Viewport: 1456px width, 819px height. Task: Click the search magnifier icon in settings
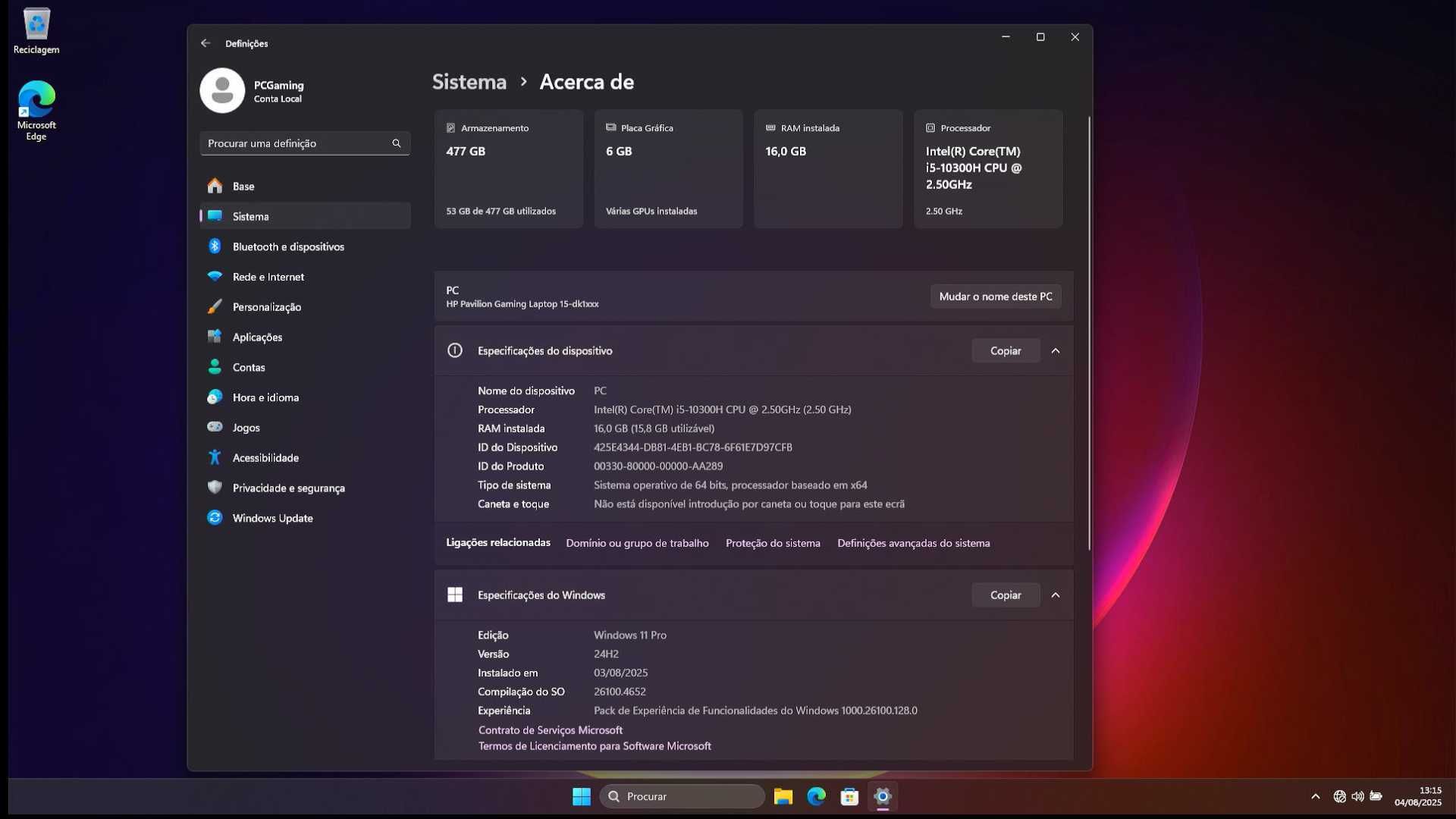click(396, 143)
